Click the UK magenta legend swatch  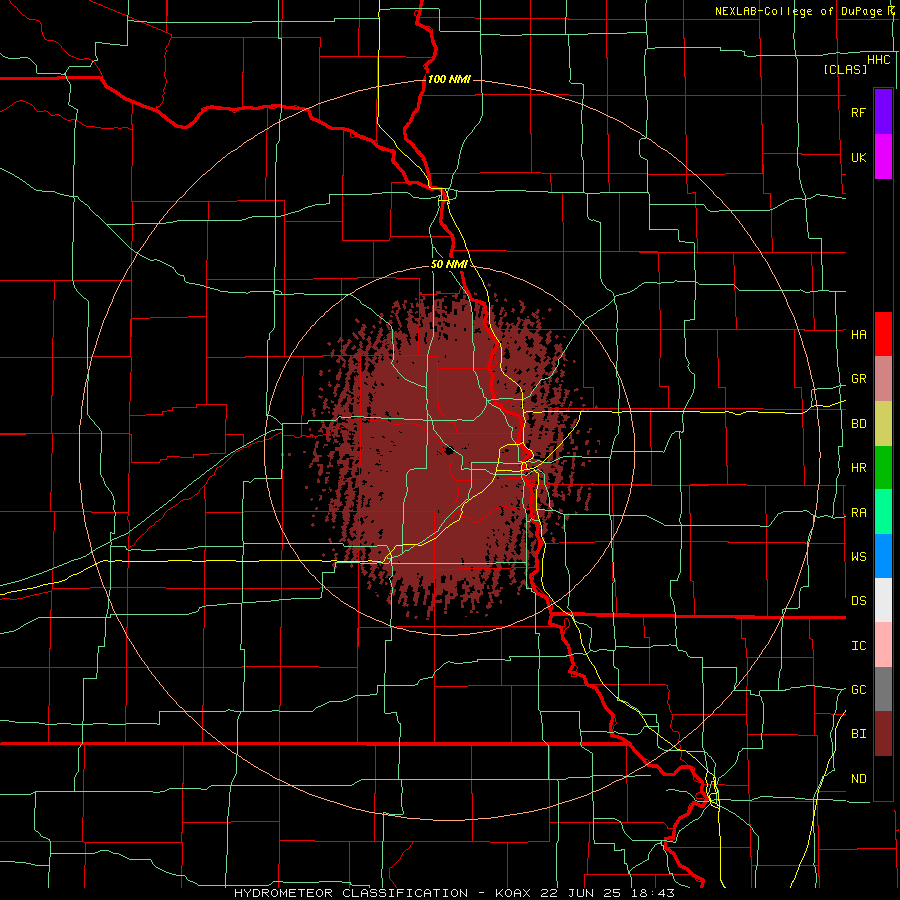tap(883, 157)
